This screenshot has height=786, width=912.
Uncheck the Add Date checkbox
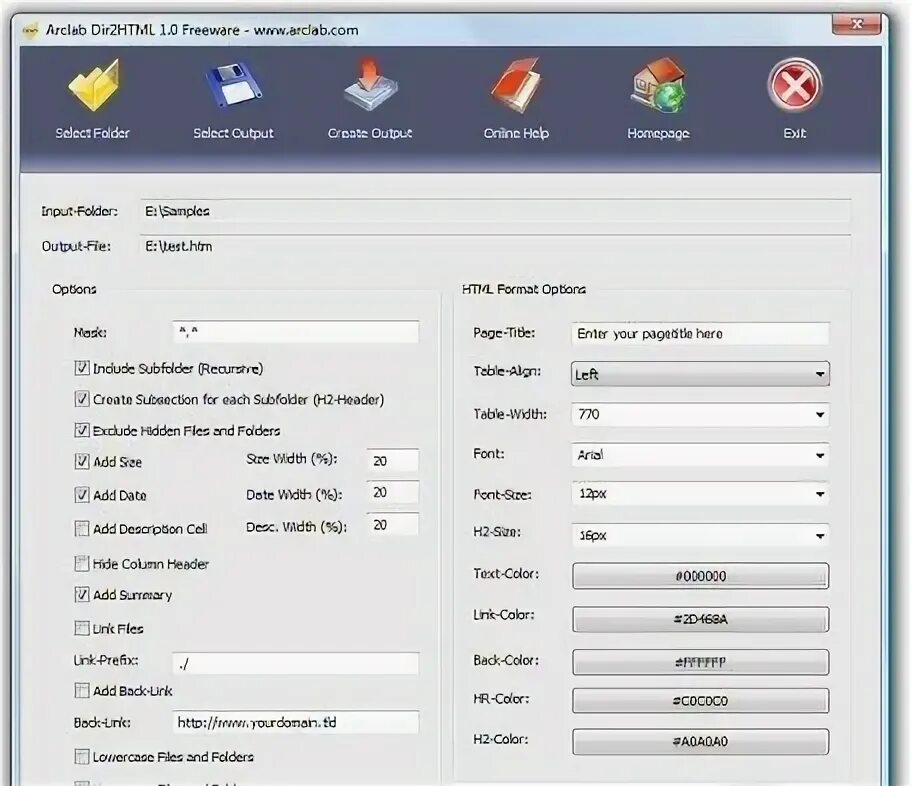click(82, 495)
